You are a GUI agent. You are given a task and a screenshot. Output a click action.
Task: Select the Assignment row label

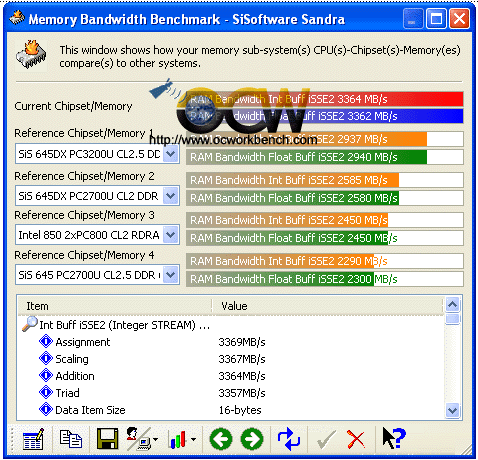tap(83, 342)
